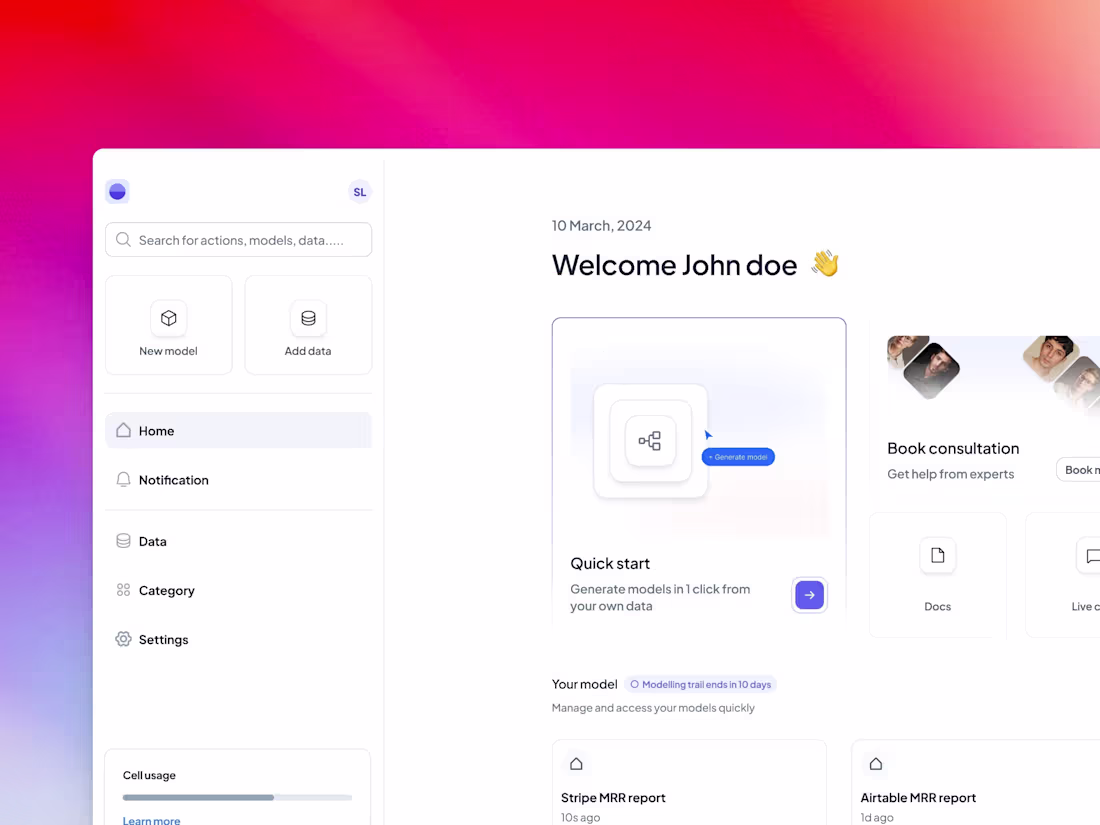
Task: Click the Docs document icon
Action: tap(937, 556)
